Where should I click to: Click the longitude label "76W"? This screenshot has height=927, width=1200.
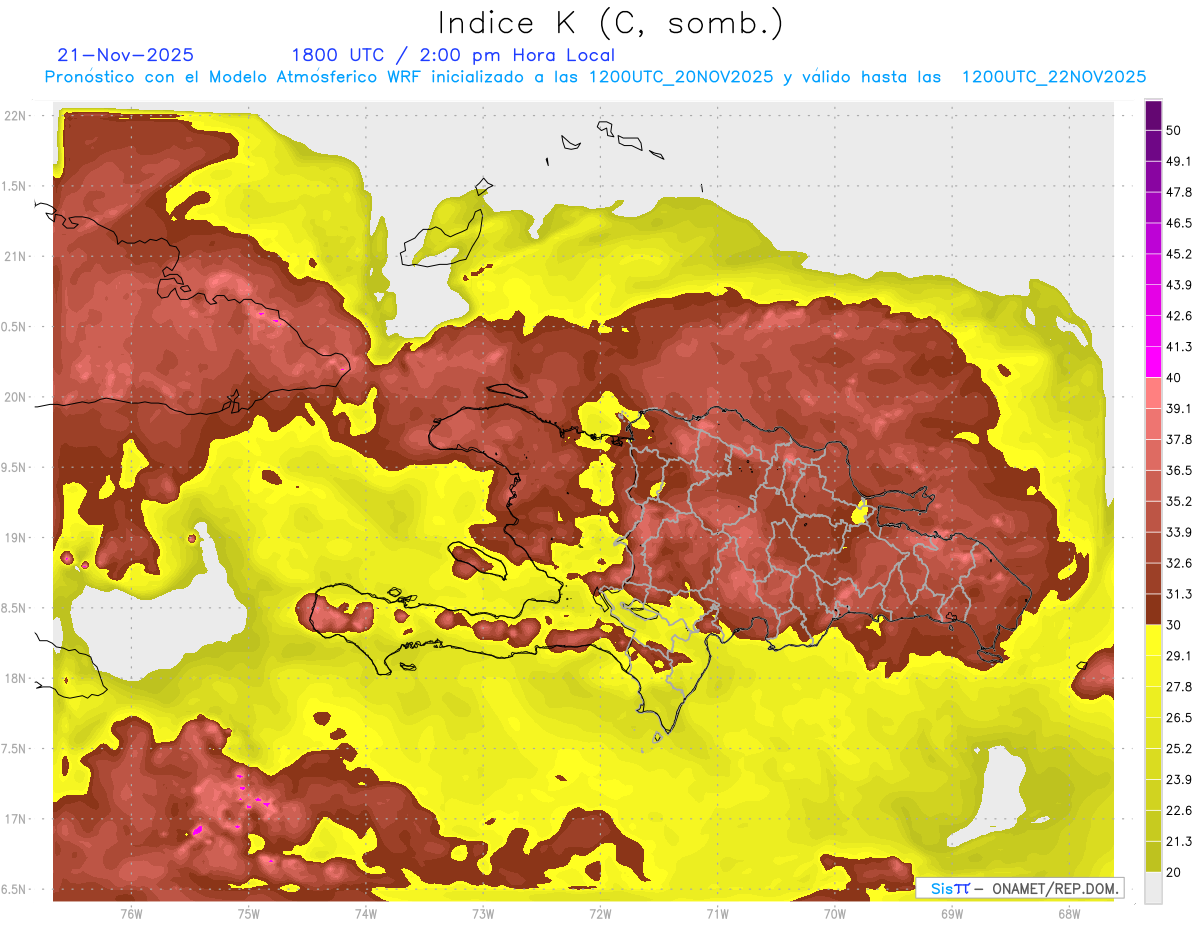point(131,914)
